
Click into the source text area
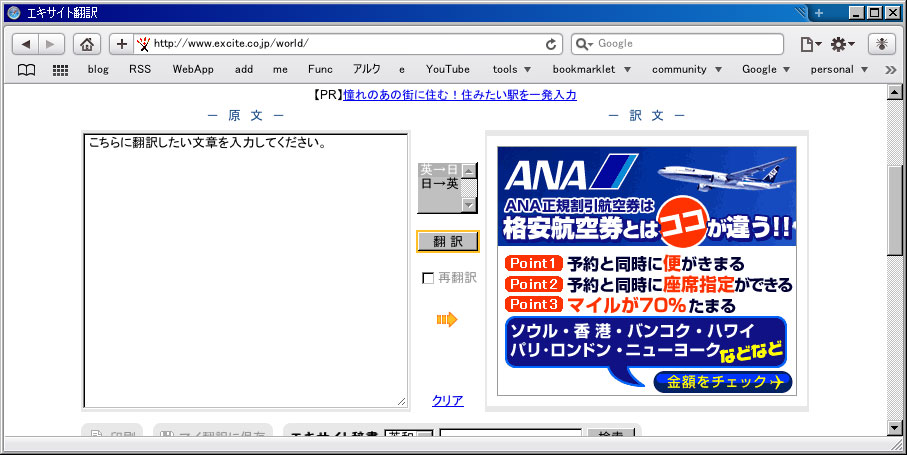246,271
